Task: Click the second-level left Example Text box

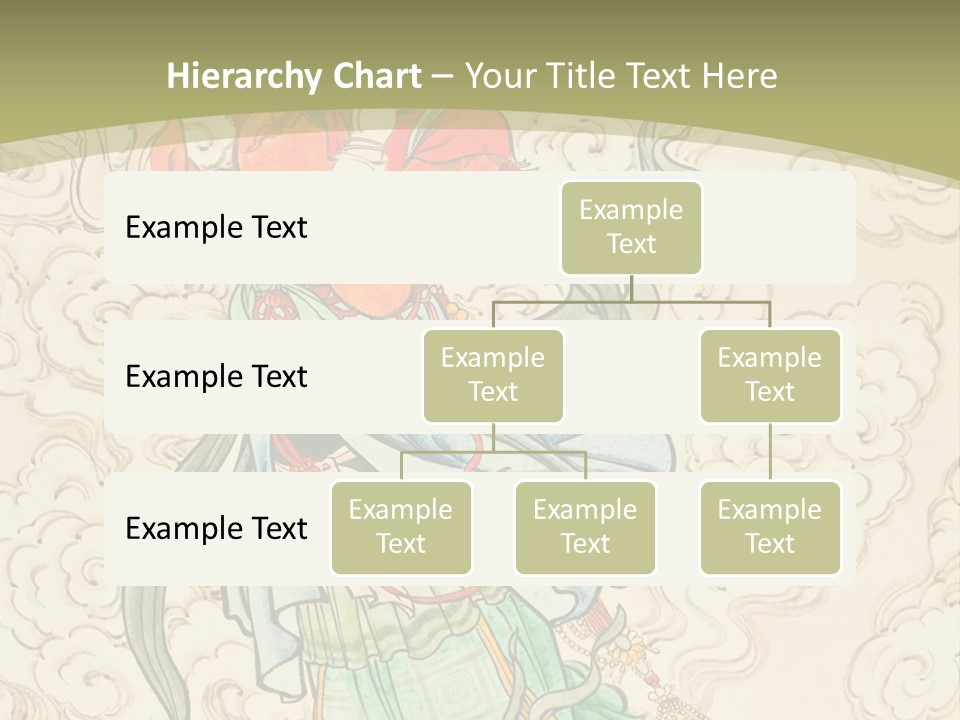Action: (493, 375)
